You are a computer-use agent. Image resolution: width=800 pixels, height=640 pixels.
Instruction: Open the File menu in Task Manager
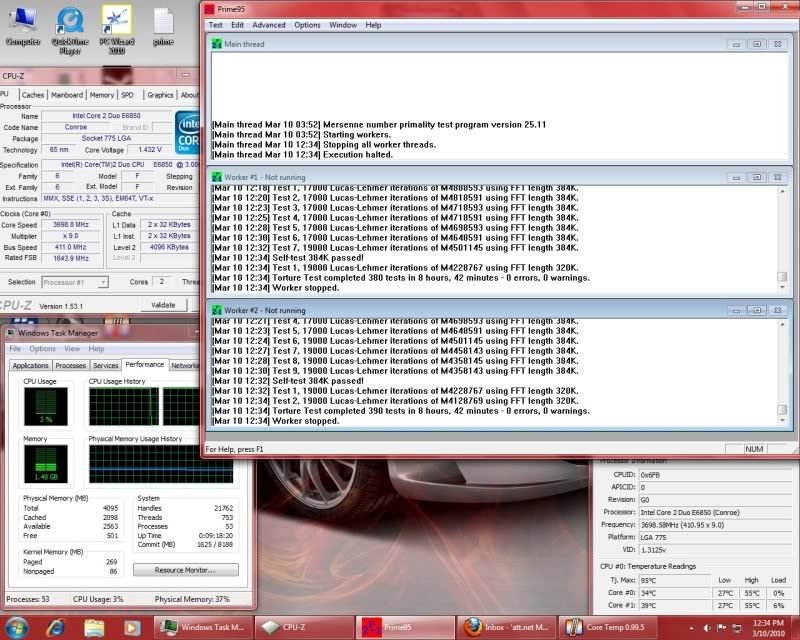click(15, 349)
